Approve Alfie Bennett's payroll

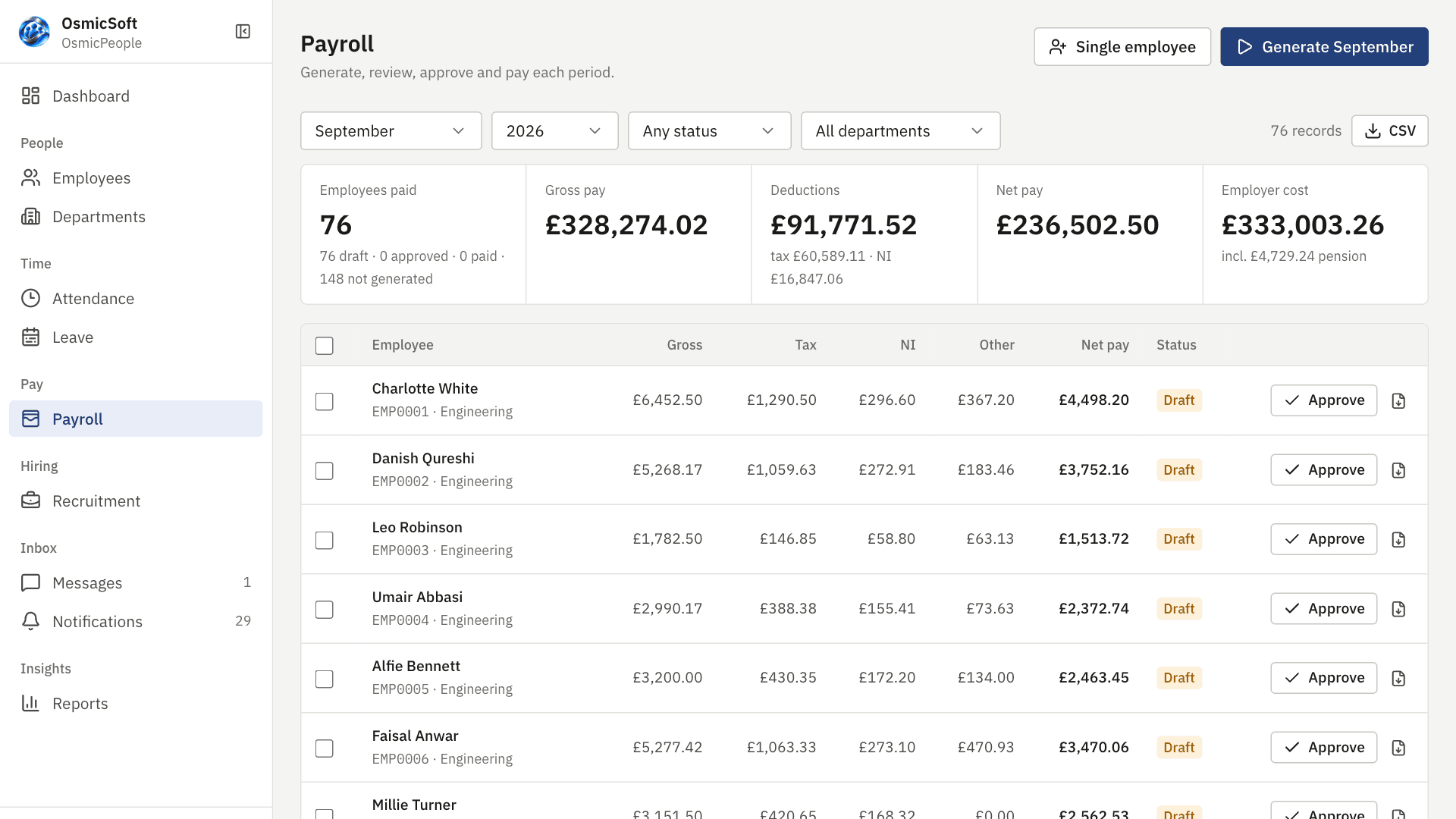click(x=1324, y=678)
